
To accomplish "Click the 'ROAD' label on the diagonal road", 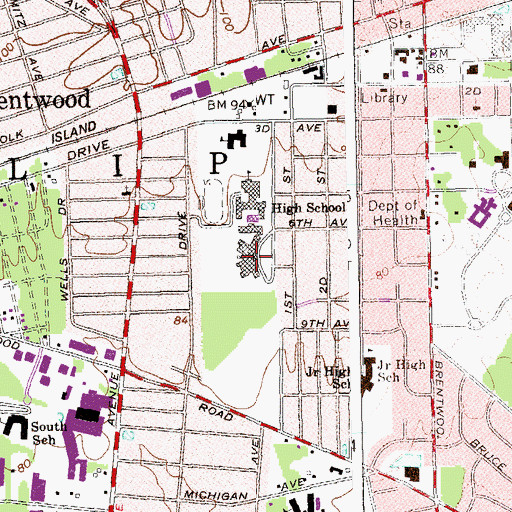I will pyautogui.click(x=216, y=412).
